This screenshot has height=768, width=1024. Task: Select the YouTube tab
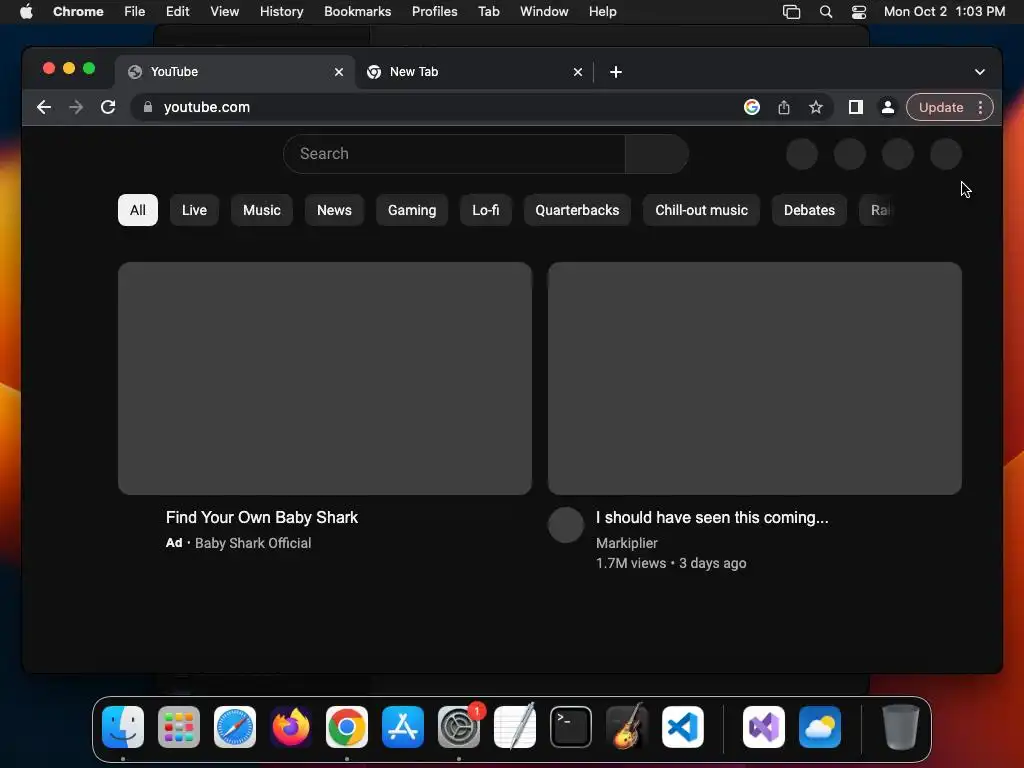(x=235, y=72)
